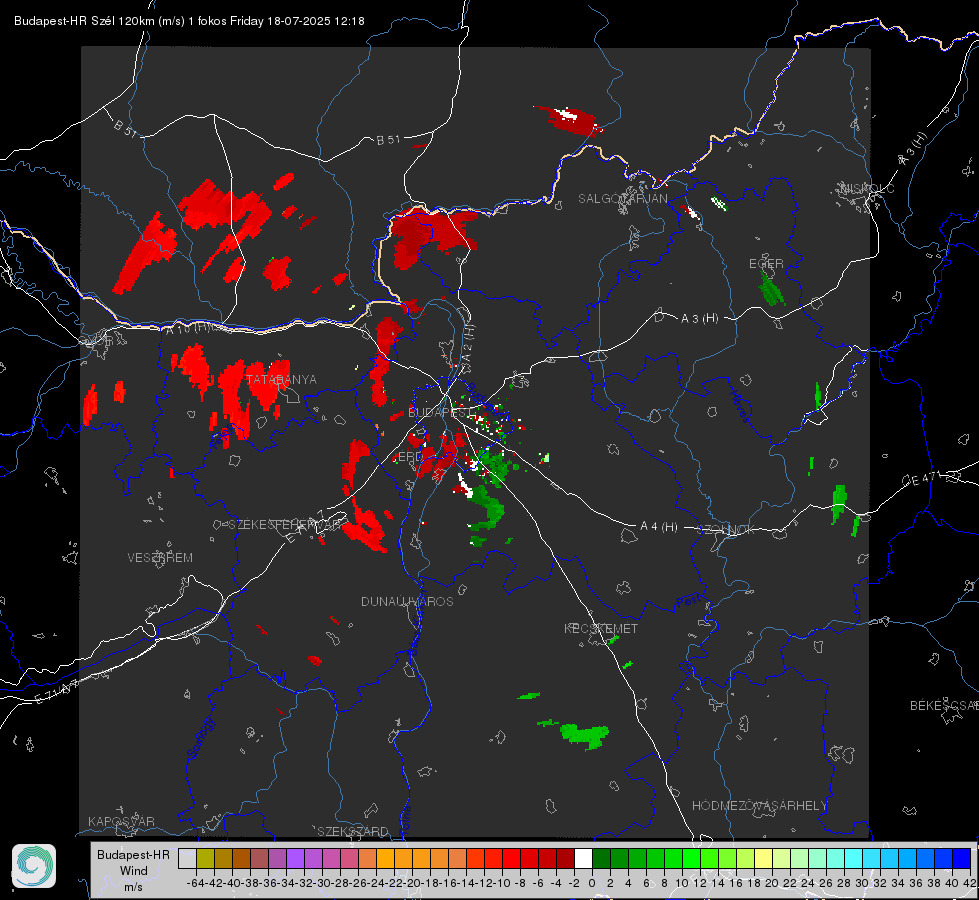Select the 0 legend value
The height and width of the screenshot is (900, 979).
click(x=592, y=883)
